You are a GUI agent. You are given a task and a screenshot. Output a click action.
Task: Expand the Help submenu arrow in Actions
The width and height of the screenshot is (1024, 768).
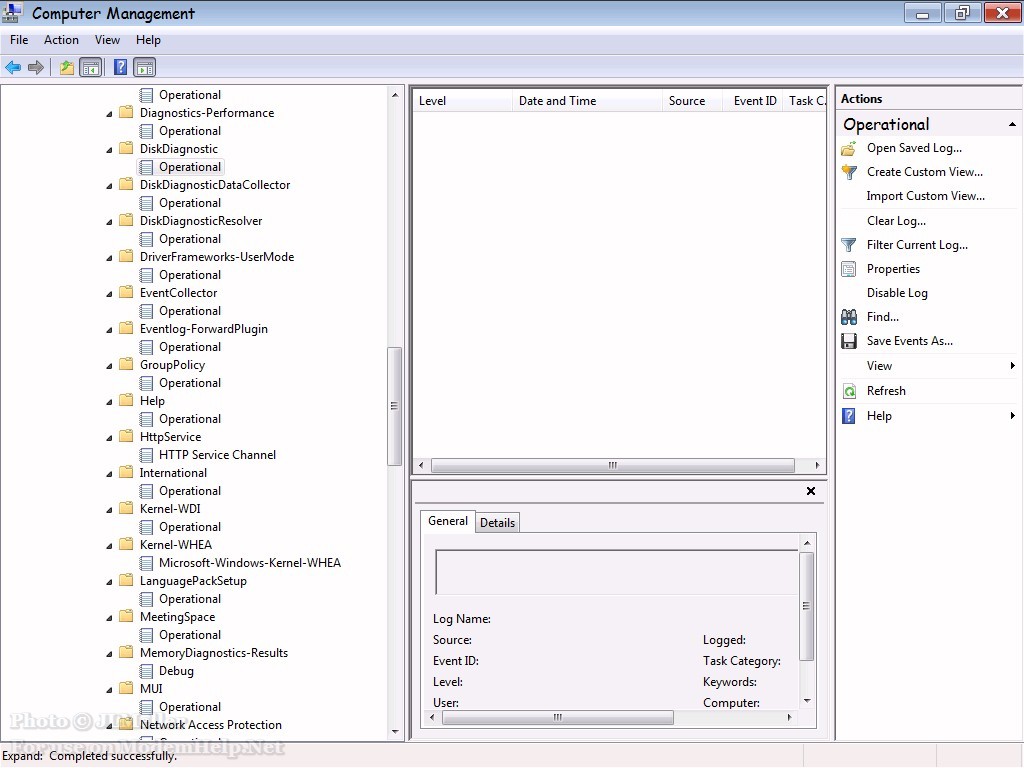[1012, 416]
